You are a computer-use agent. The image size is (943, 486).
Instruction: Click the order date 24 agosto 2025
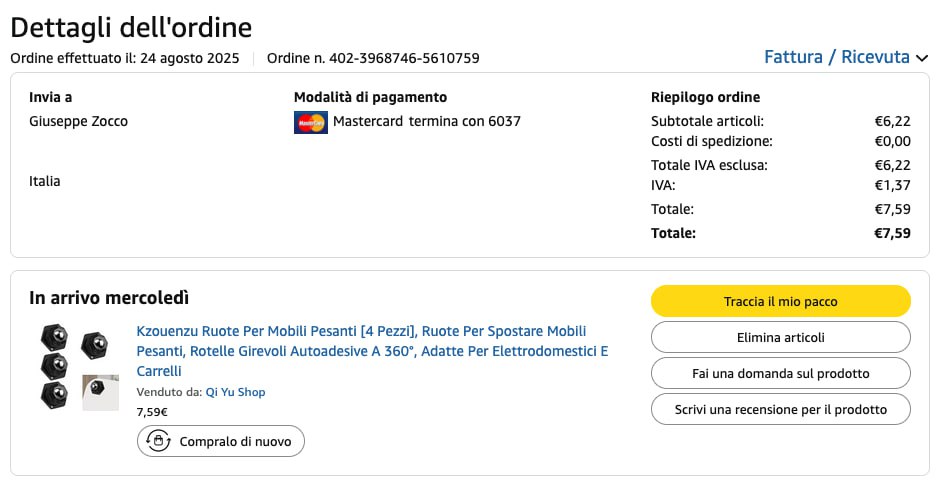click(x=190, y=58)
